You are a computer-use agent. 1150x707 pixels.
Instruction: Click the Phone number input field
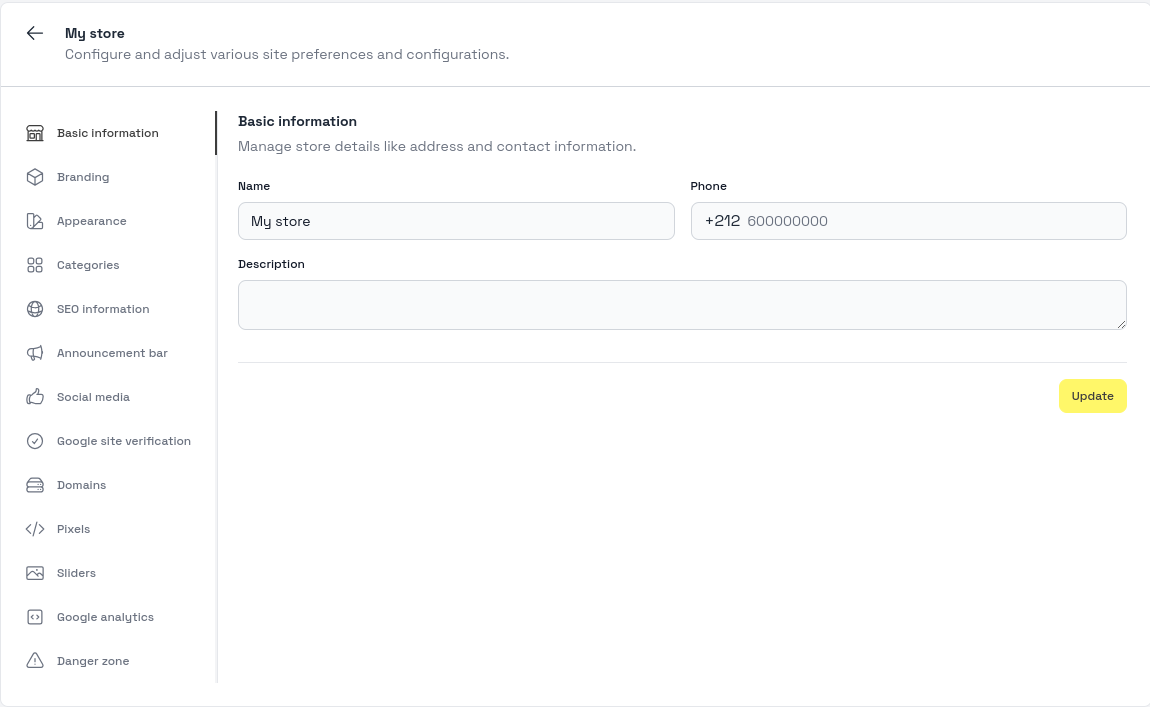[x=930, y=221]
